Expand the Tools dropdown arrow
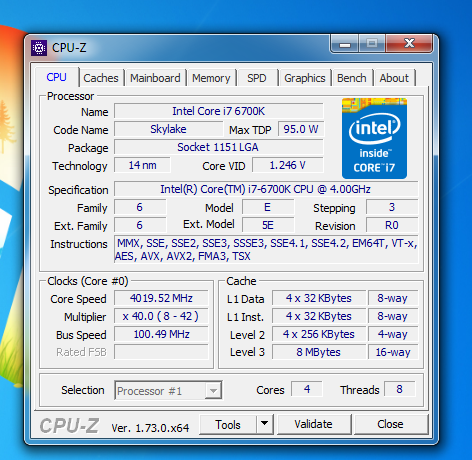 coord(265,424)
